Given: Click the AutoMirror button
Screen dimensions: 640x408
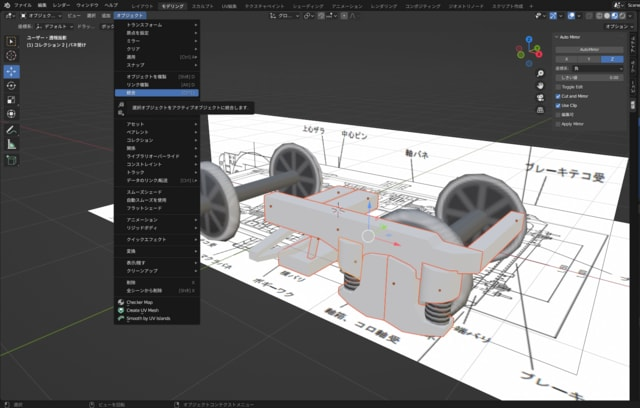Looking at the screenshot, I should pyautogui.click(x=589, y=50).
